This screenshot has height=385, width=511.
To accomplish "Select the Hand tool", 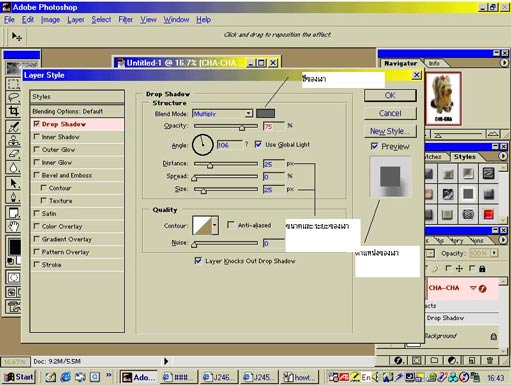I will click(x=13, y=226).
